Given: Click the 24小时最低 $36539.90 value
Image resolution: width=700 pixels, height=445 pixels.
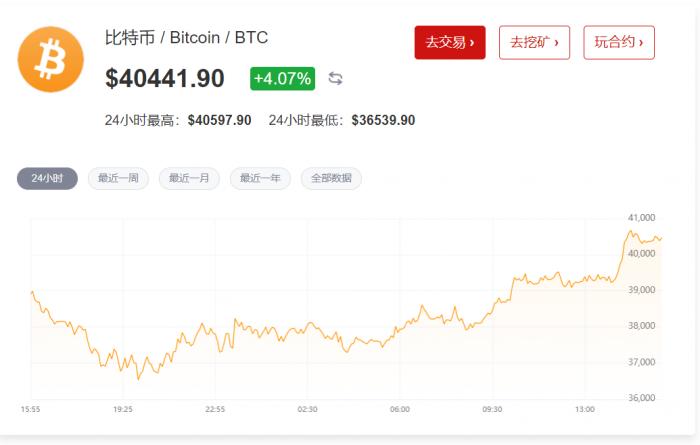Looking at the screenshot, I should 383,120.
